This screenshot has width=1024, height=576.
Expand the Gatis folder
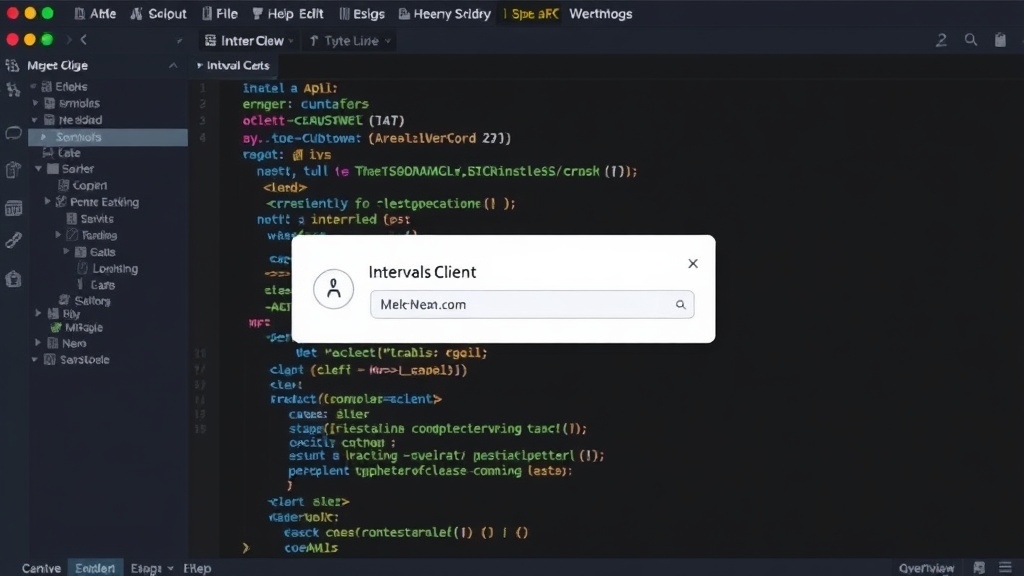(66, 251)
